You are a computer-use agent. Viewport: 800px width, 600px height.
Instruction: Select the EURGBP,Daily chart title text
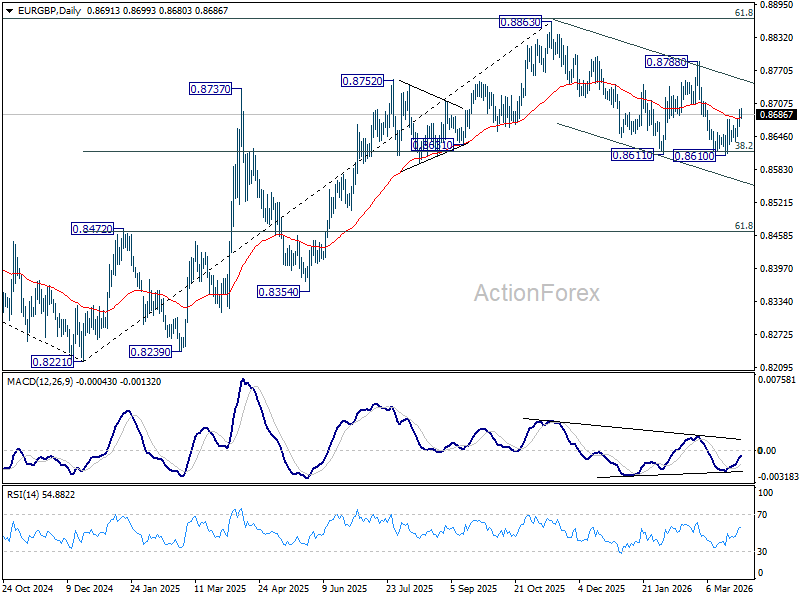(x=49, y=11)
